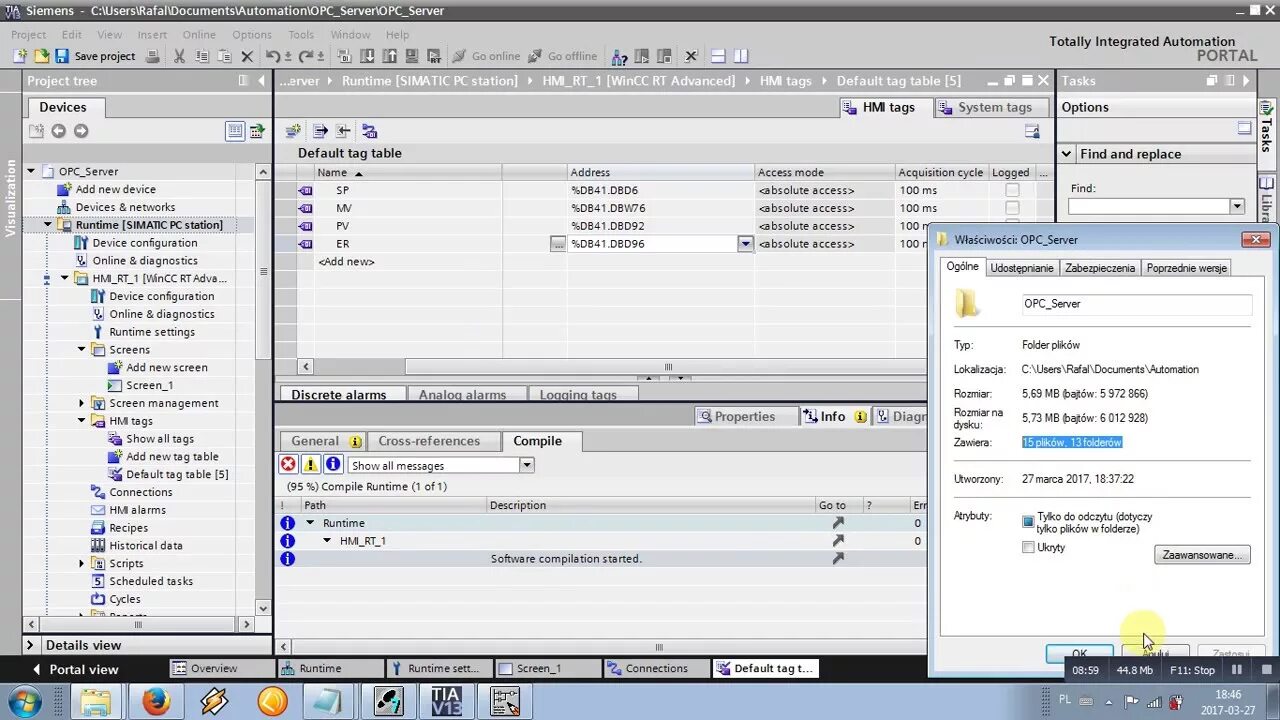Viewport: 1280px width, 720px height.
Task: Click the Compile toolbar icon
Action: tap(344, 56)
